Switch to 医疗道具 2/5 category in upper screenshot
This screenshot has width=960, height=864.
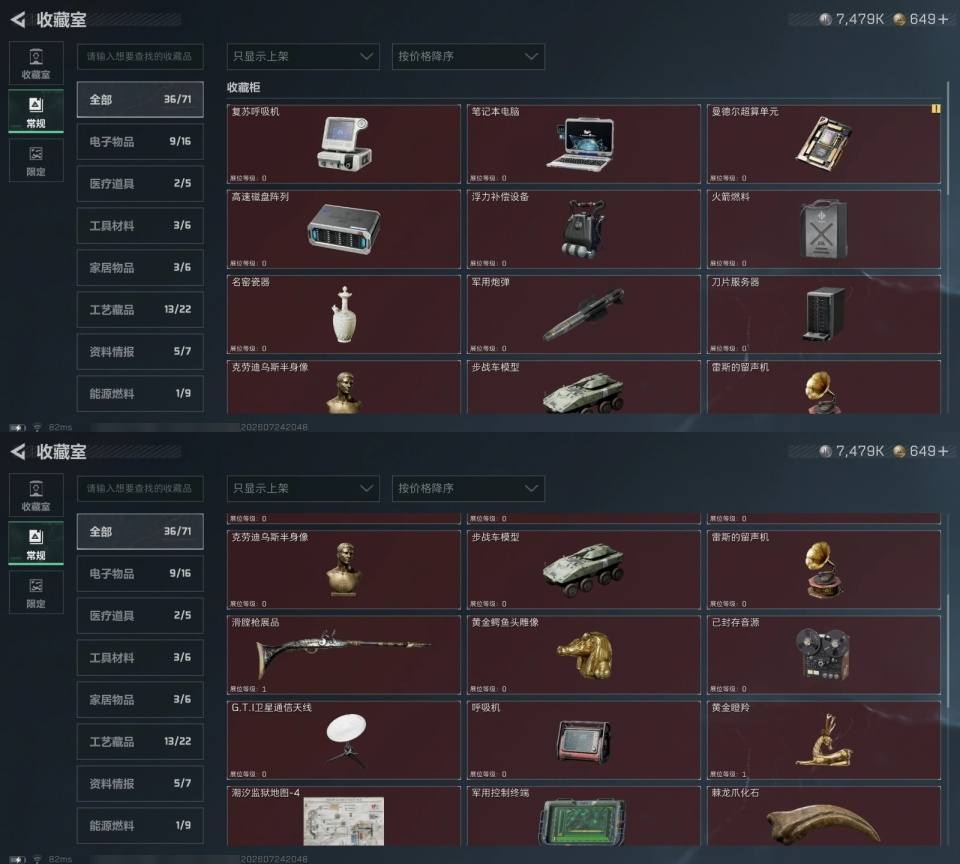tap(140, 184)
